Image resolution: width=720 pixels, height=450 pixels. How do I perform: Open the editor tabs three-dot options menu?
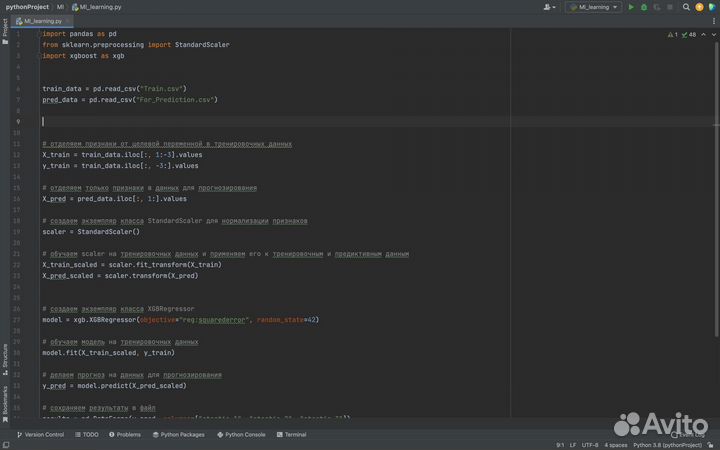click(x=714, y=21)
